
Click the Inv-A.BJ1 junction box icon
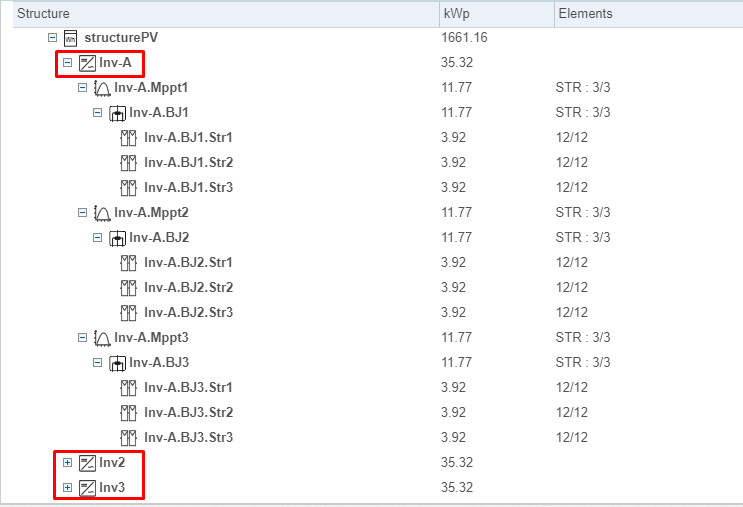(117, 113)
